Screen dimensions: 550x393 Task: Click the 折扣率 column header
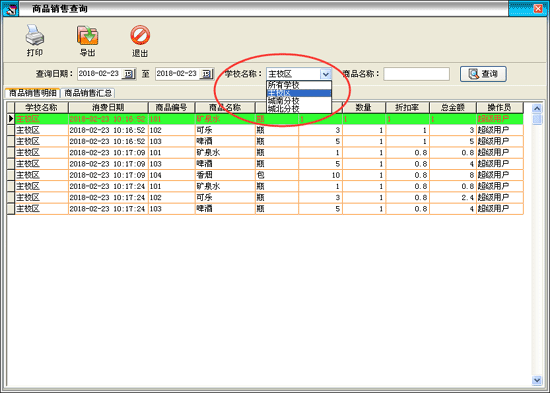pyautogui.click(x=408, y=107)
